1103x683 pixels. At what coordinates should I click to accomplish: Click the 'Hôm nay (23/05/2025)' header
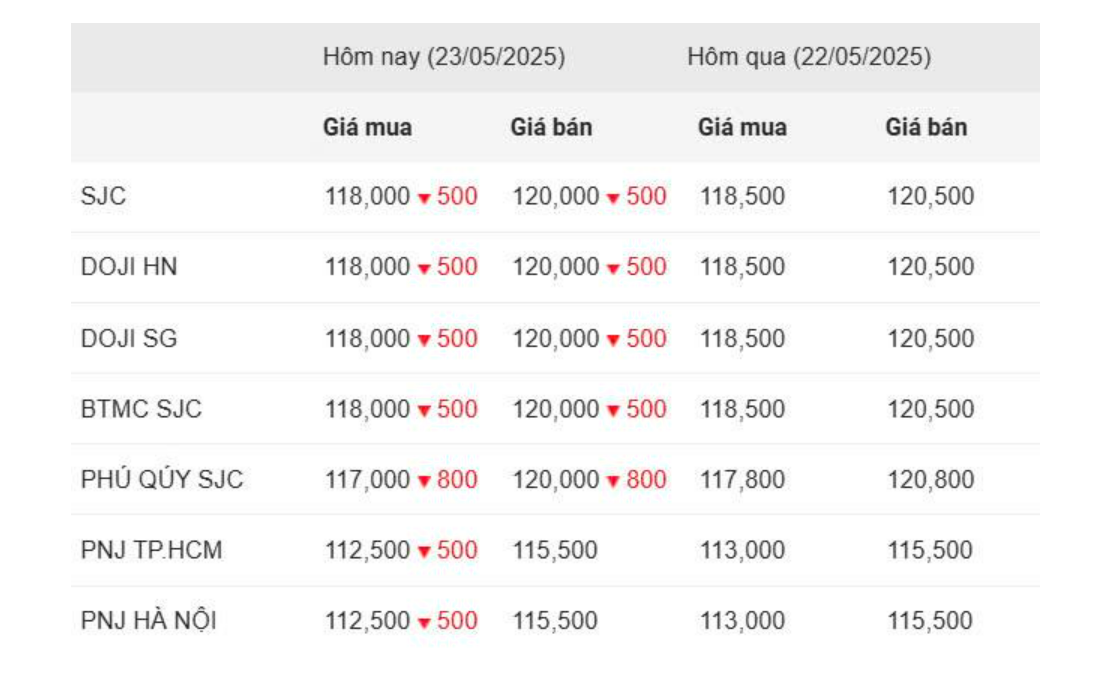[444, 57]
